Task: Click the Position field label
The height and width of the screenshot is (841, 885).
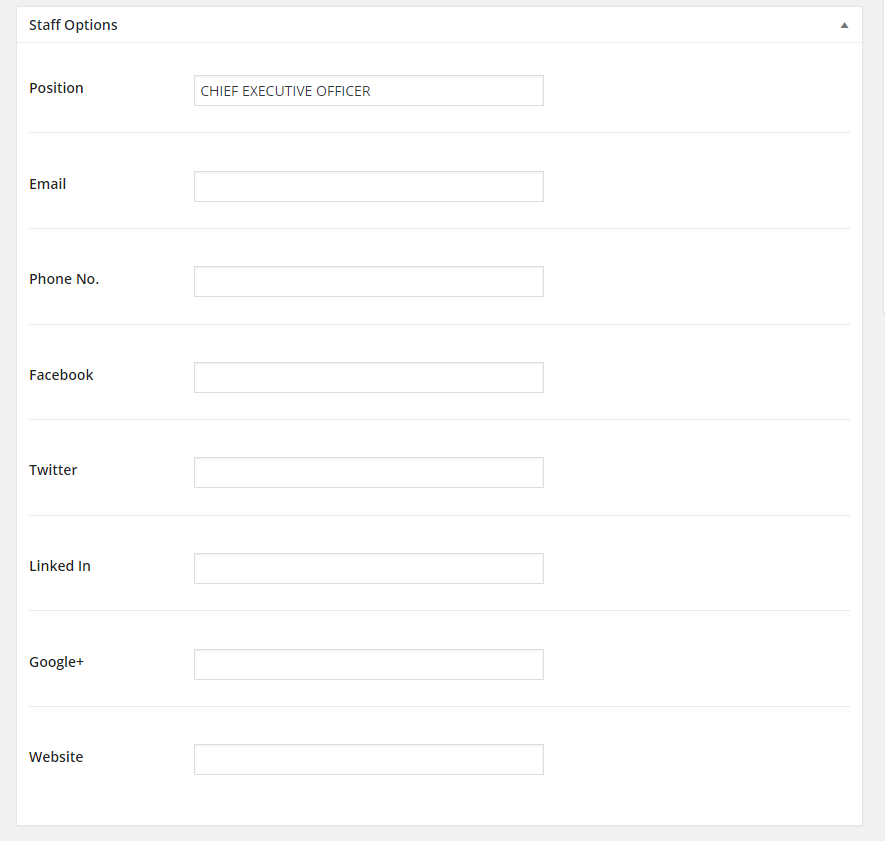Action: [x=56, y=88]
